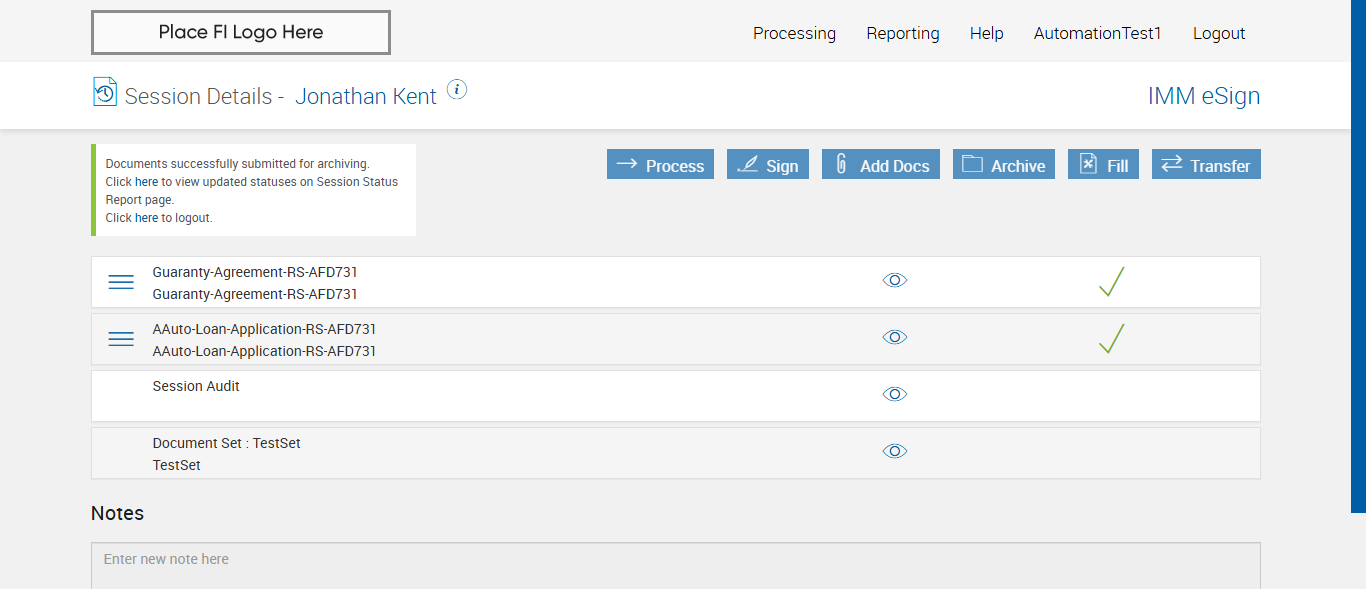This screenshot has width=1366, height=589.
Task: Select the Fill button
Action: coord(1103,165)
